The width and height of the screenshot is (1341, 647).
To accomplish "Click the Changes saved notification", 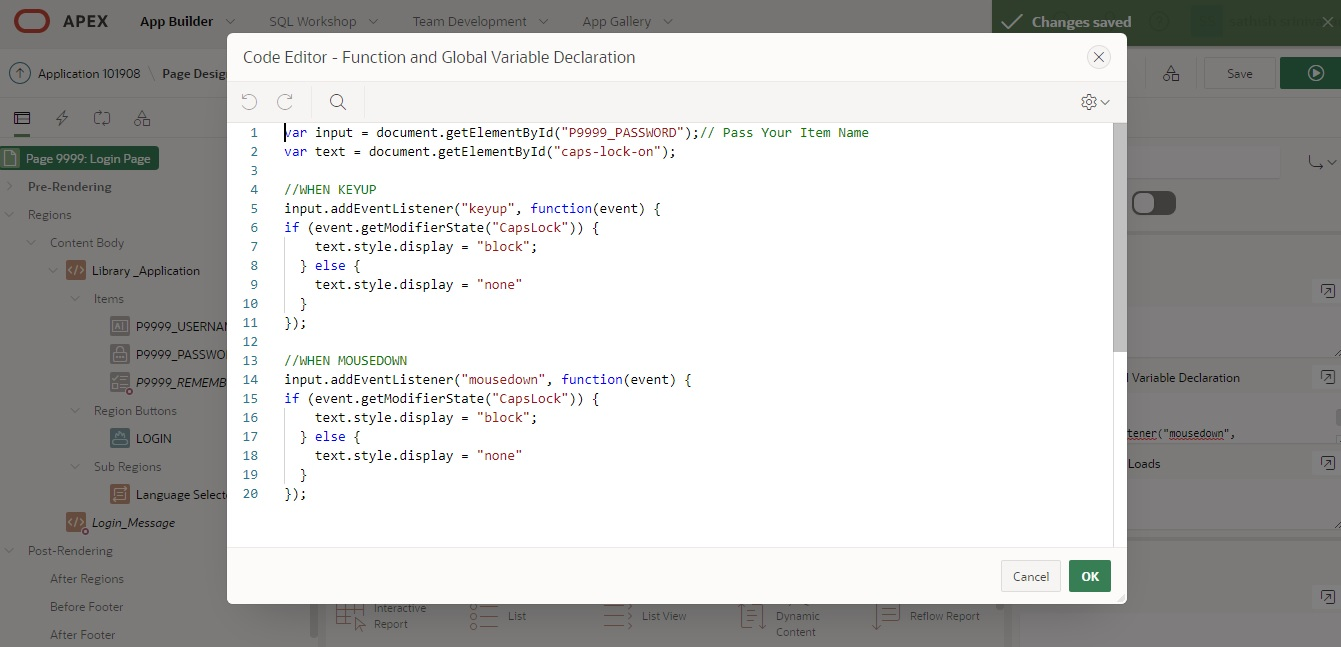I will [x=1166, y=21].
